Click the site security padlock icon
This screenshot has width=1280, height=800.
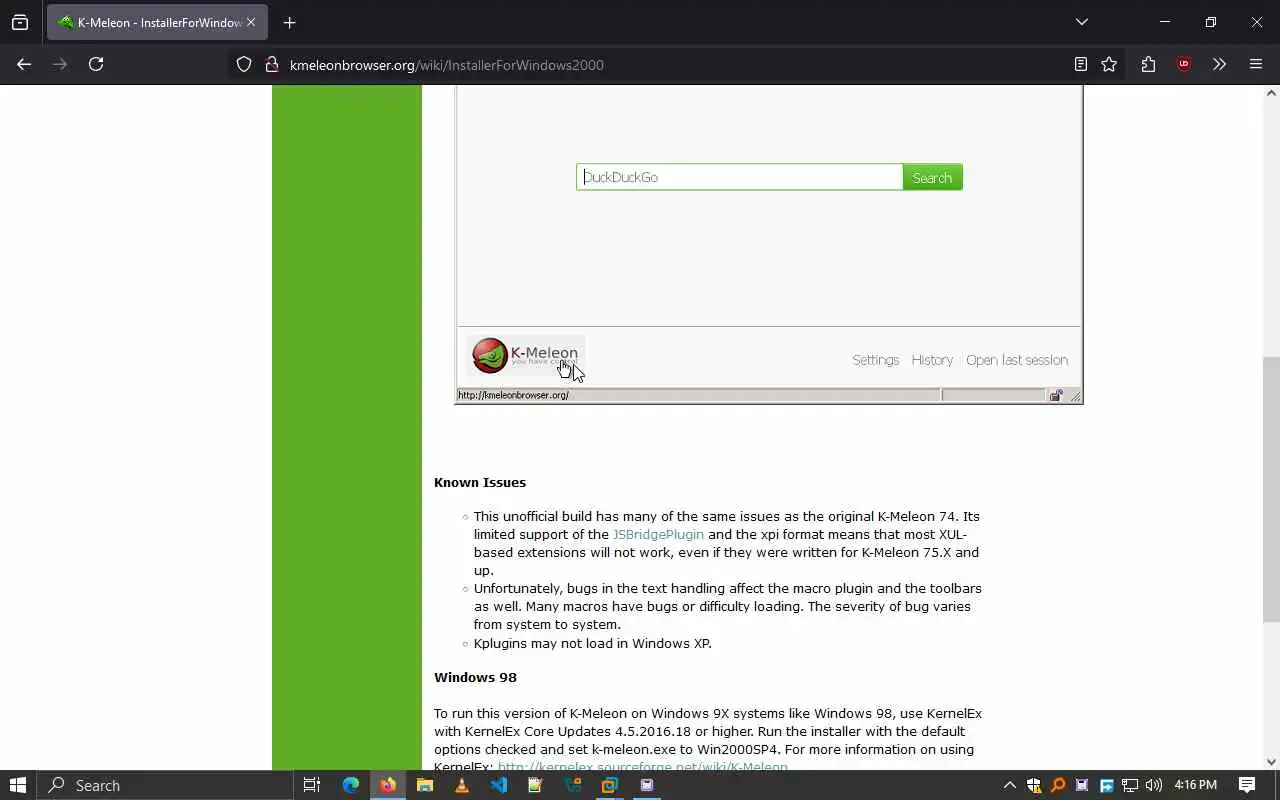(271, 65)
